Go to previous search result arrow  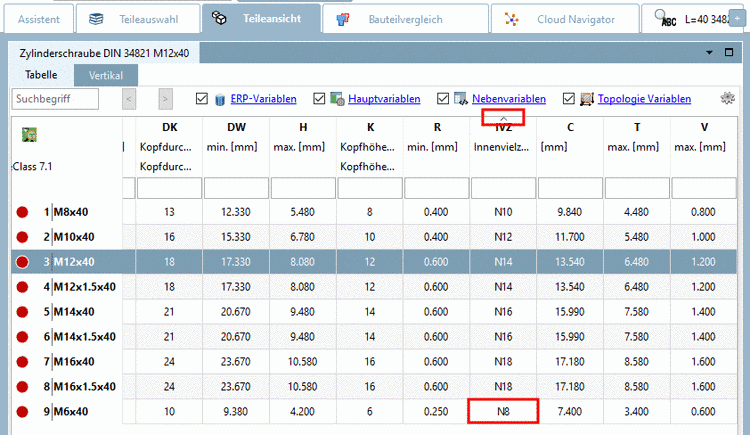click(129, 99)
